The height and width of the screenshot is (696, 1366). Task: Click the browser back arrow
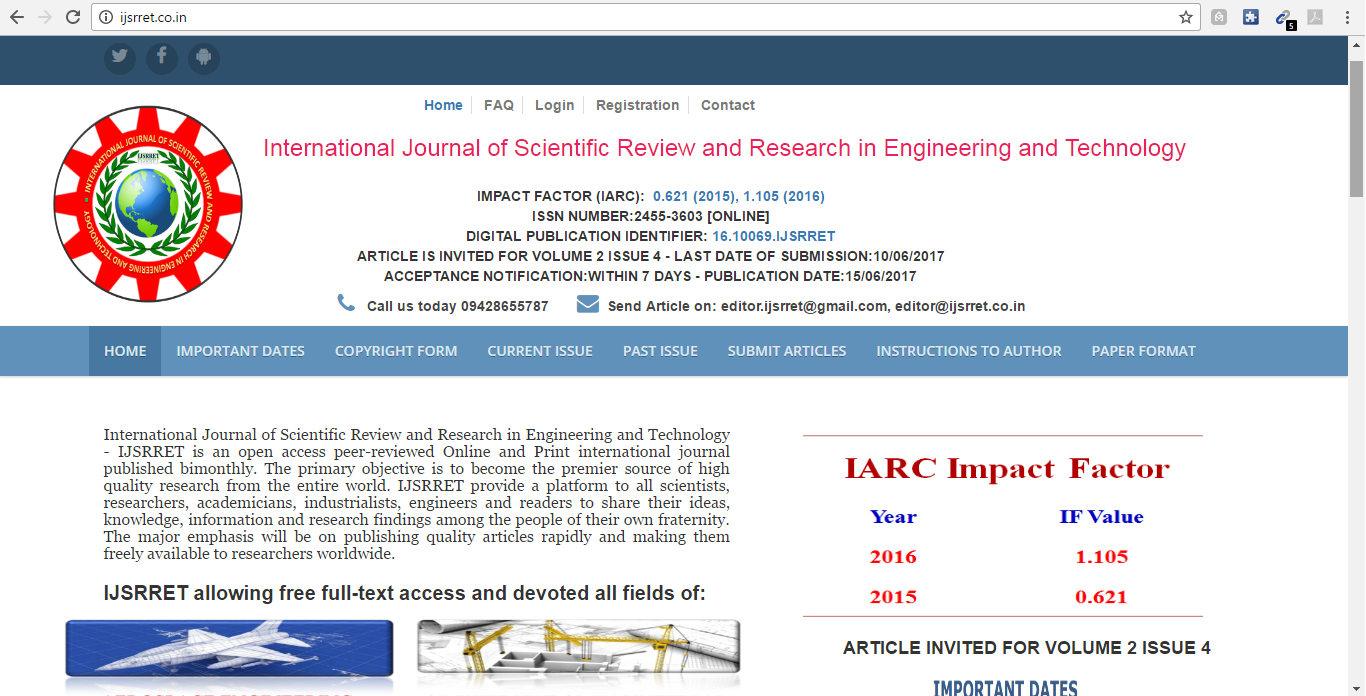coord(16,17)
